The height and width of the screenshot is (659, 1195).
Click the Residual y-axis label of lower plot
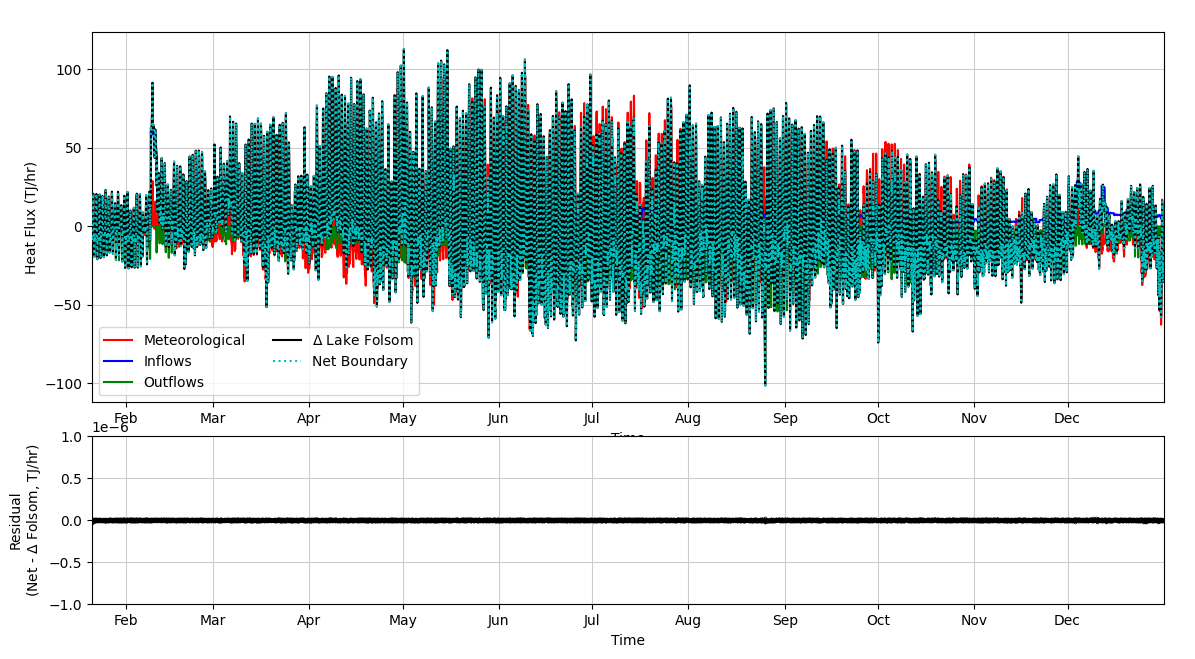(x=24, y=520)
